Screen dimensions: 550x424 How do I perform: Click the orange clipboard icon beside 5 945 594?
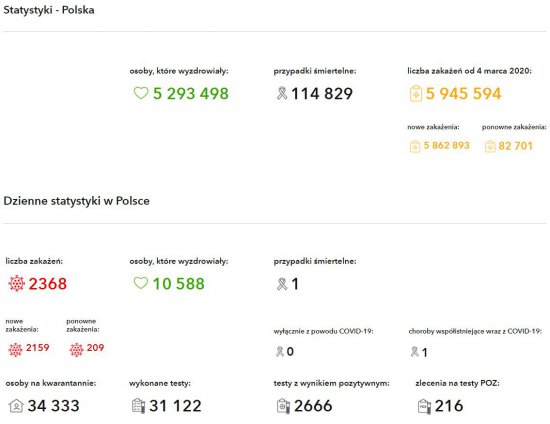click(416, 94)
